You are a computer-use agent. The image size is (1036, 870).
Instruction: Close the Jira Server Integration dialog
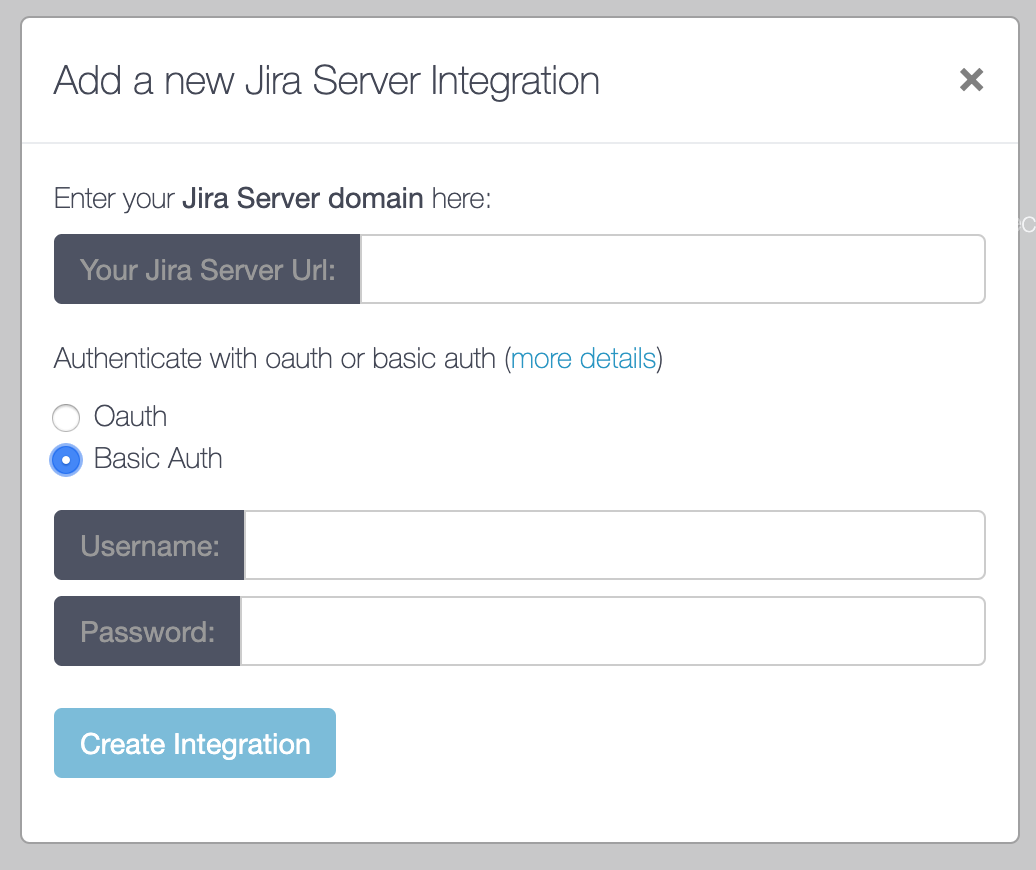coord(971,80)
